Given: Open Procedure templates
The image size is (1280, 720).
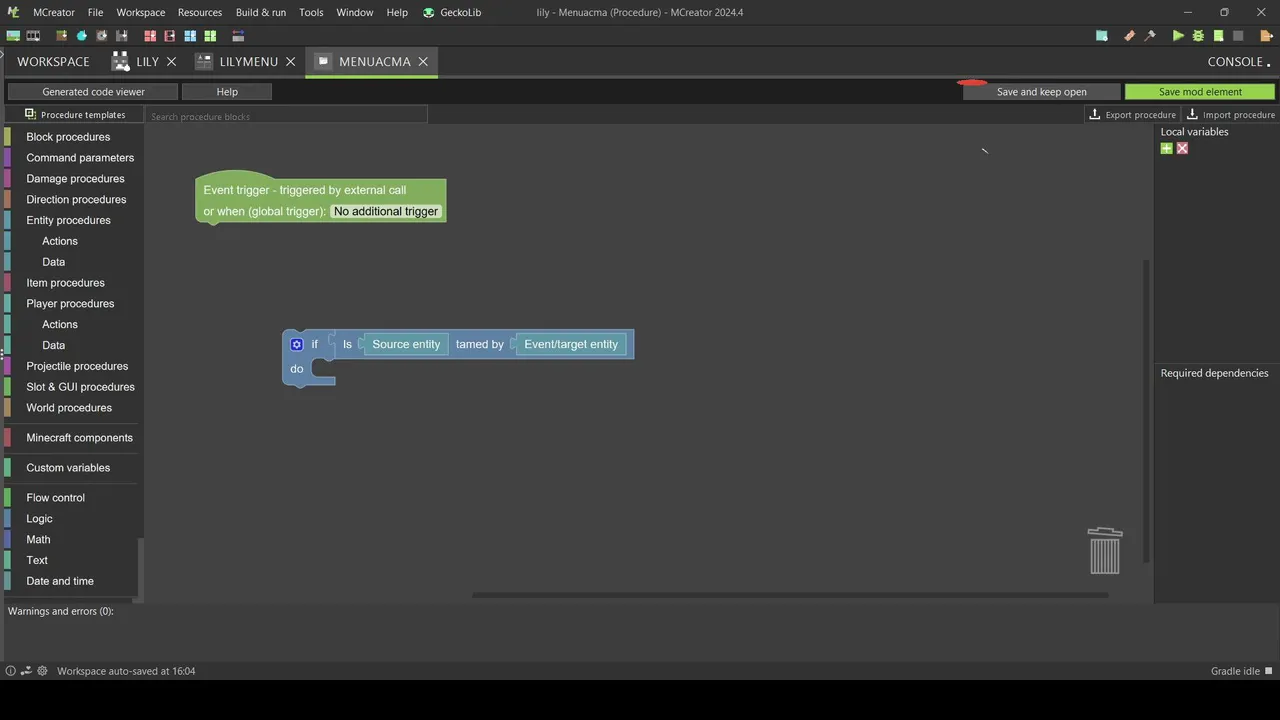Looking at the screenshot, I should [75, 114].
